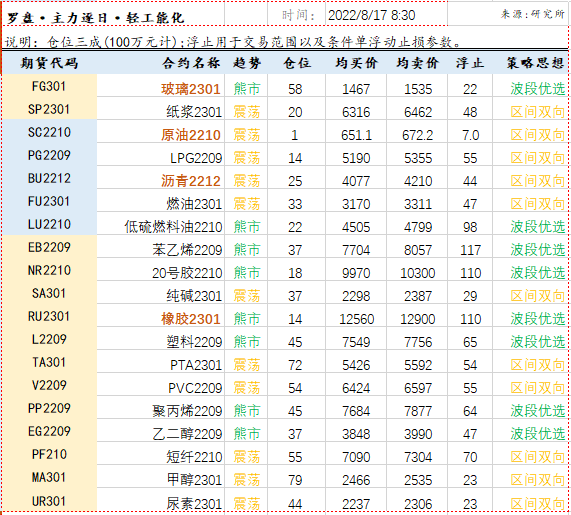The height and width of the screenshot is (515, 571).
Task: Click the 尿素2301 contract name
Action: [x=194, y=504]
